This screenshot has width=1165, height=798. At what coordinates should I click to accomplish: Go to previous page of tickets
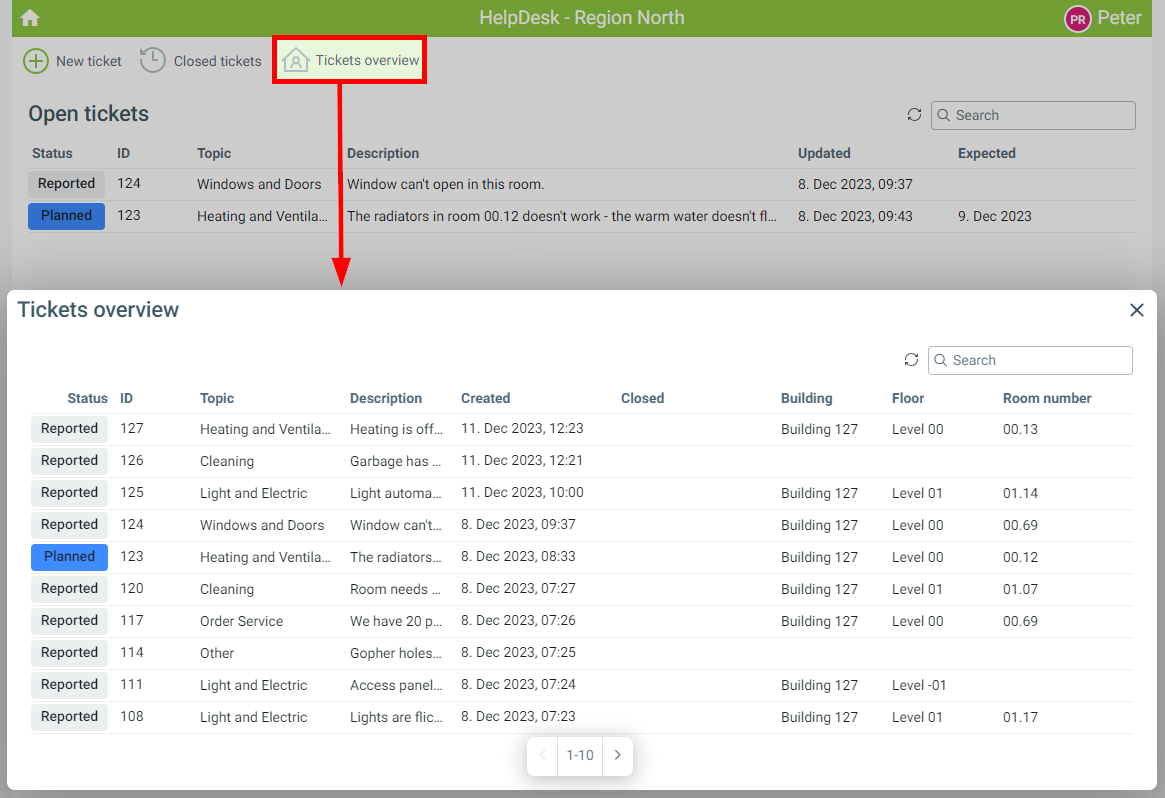pos(543,755)
